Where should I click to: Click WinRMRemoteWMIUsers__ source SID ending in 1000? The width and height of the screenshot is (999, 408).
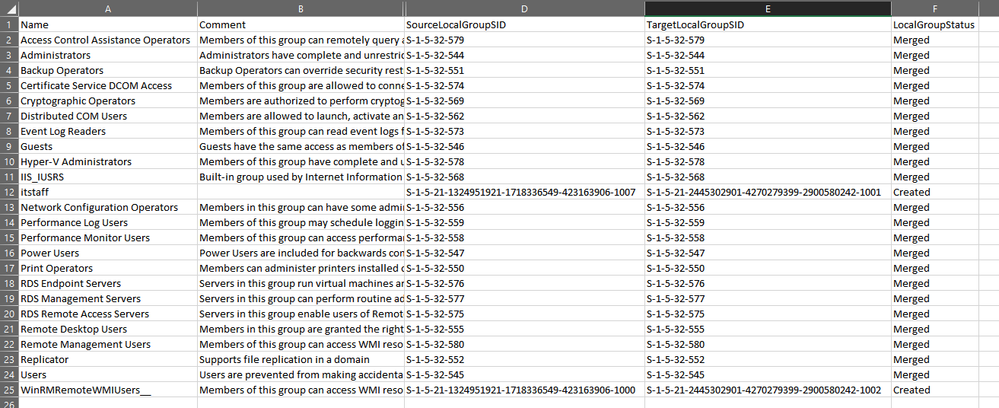tap(525, 390)
